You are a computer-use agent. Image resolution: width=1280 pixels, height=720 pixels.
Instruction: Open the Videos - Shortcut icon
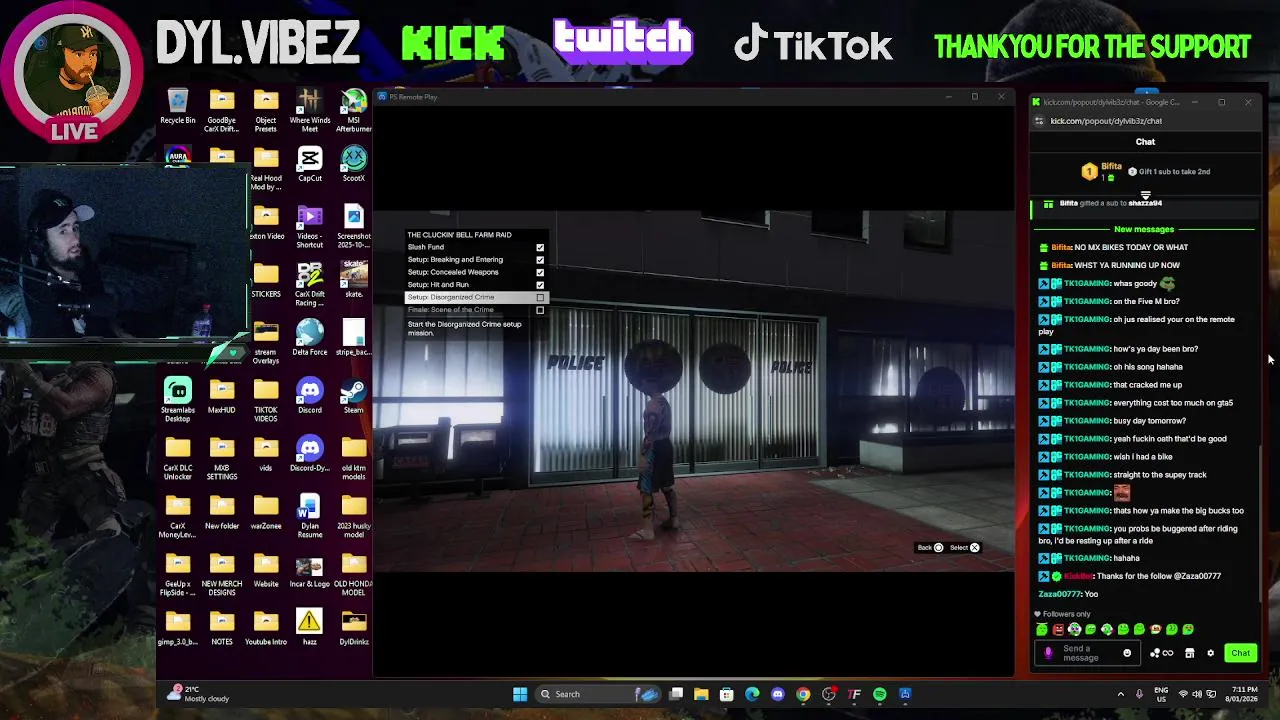(x=310, y=227)
